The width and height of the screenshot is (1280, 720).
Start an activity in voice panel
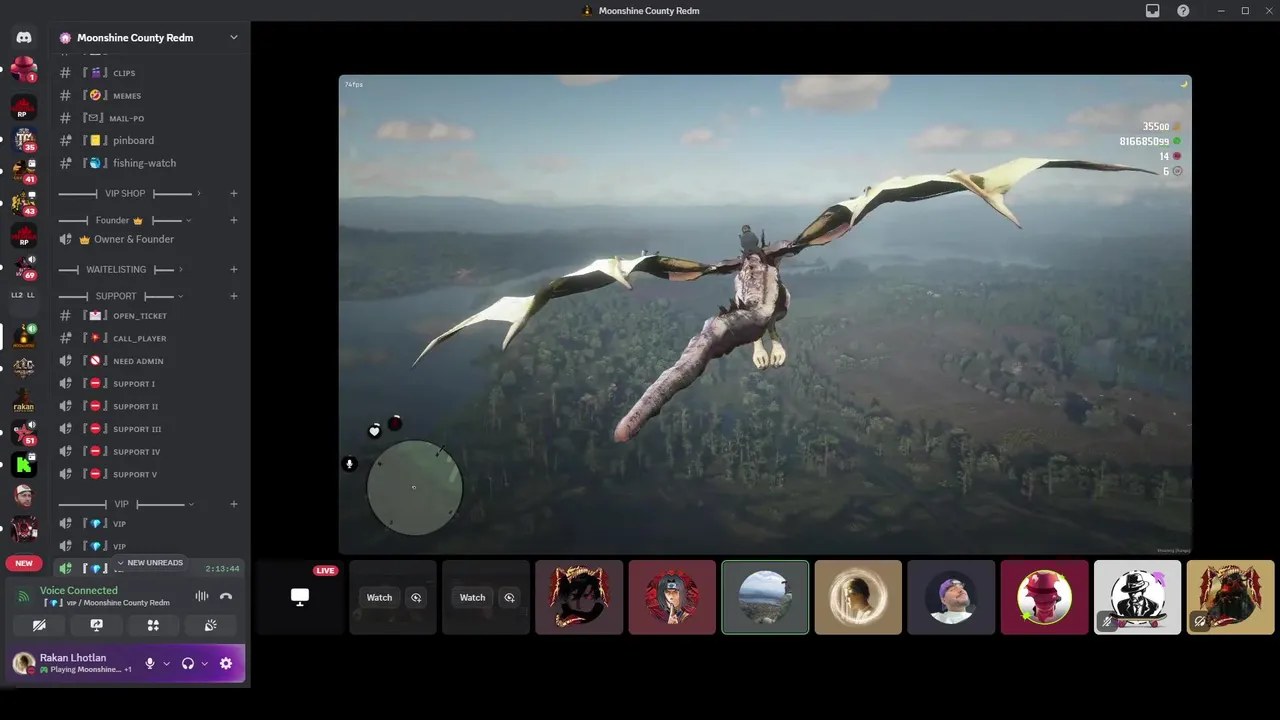point(153,625)
